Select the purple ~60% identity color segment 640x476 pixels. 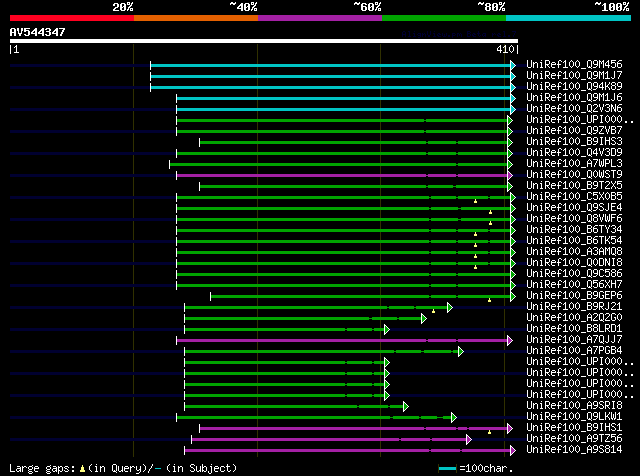tap(320, 18)
